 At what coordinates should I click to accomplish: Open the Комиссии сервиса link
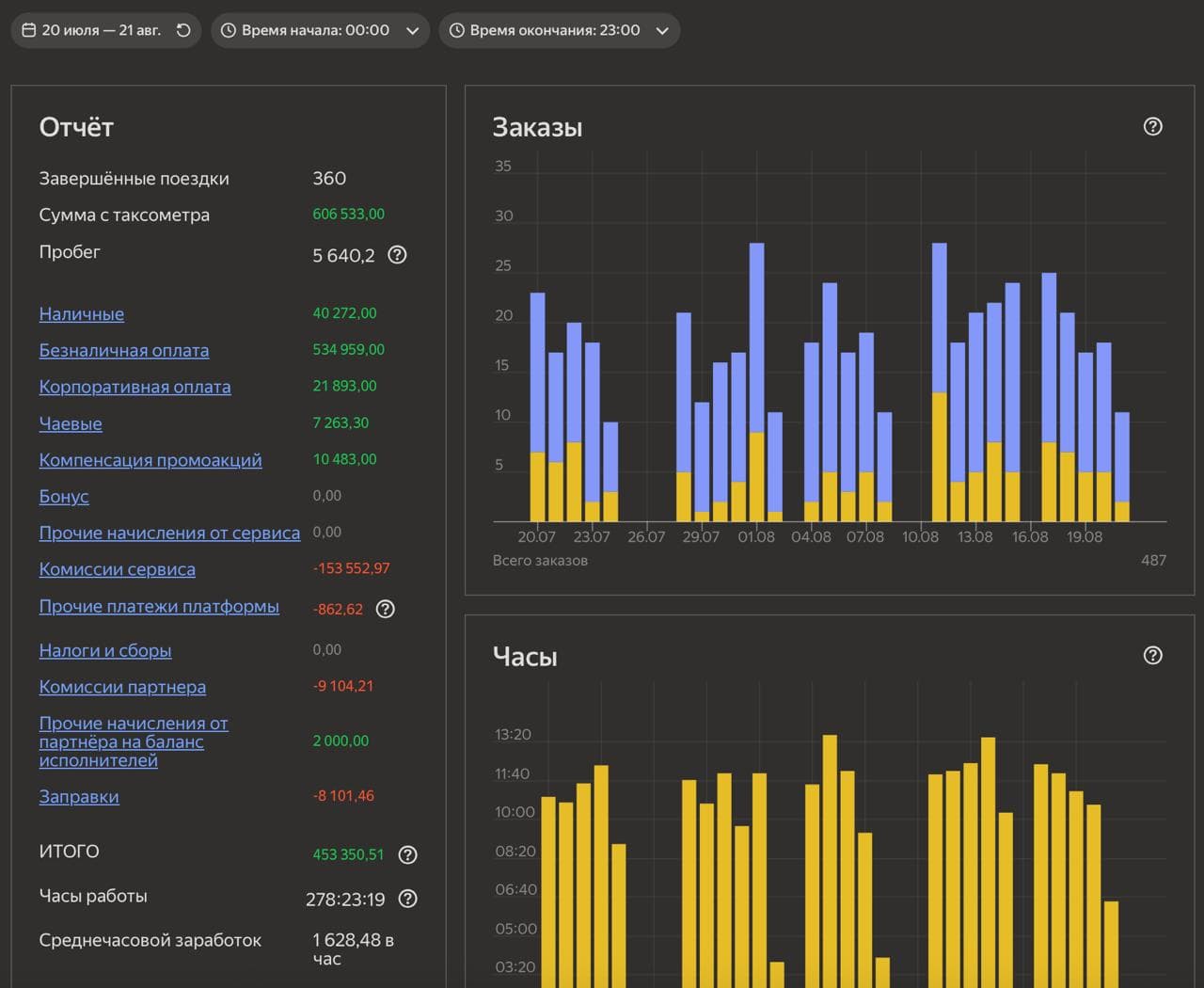click(x=118, y=570)
